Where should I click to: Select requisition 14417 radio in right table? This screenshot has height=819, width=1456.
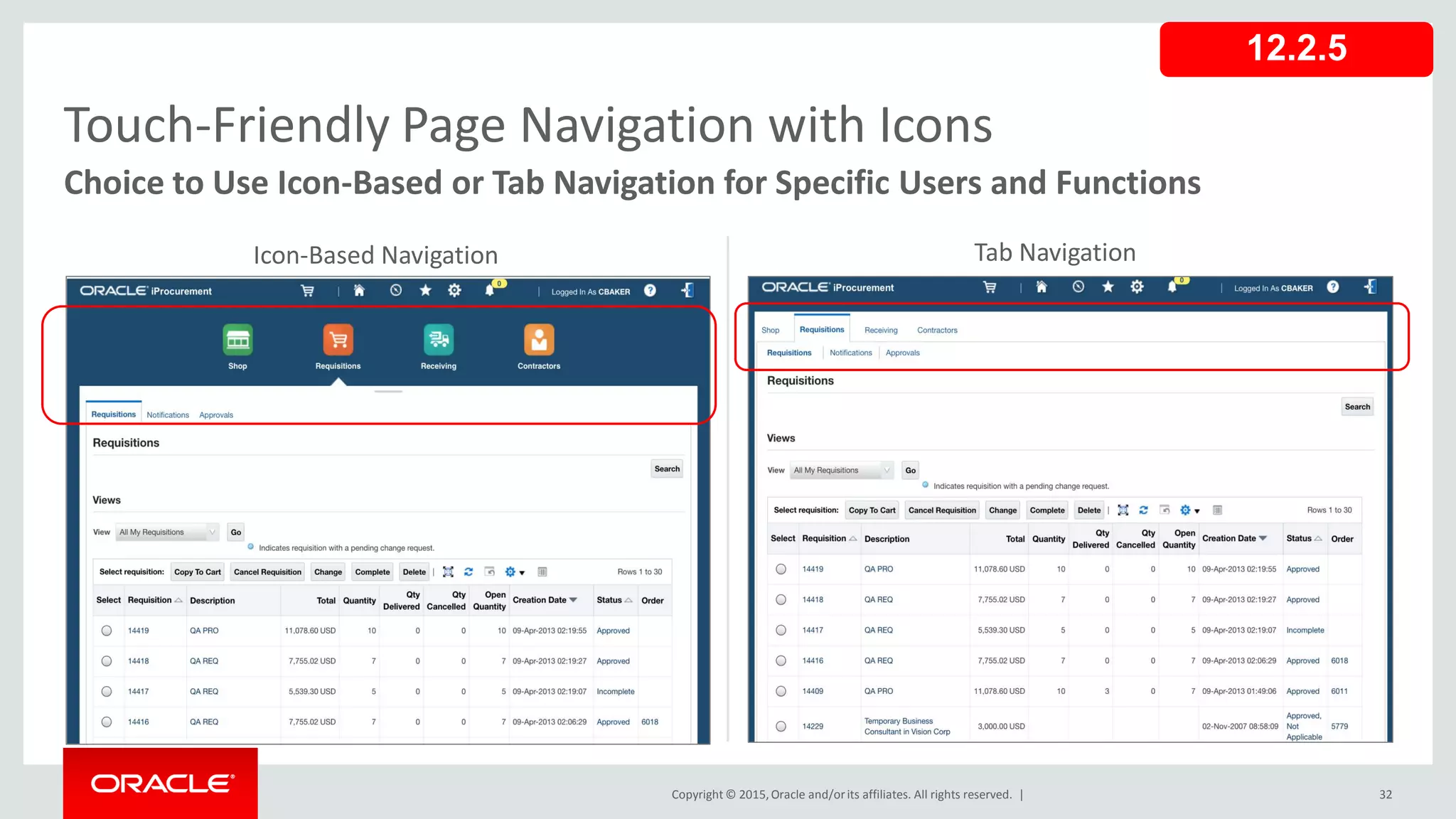click(x=781, y=630)
